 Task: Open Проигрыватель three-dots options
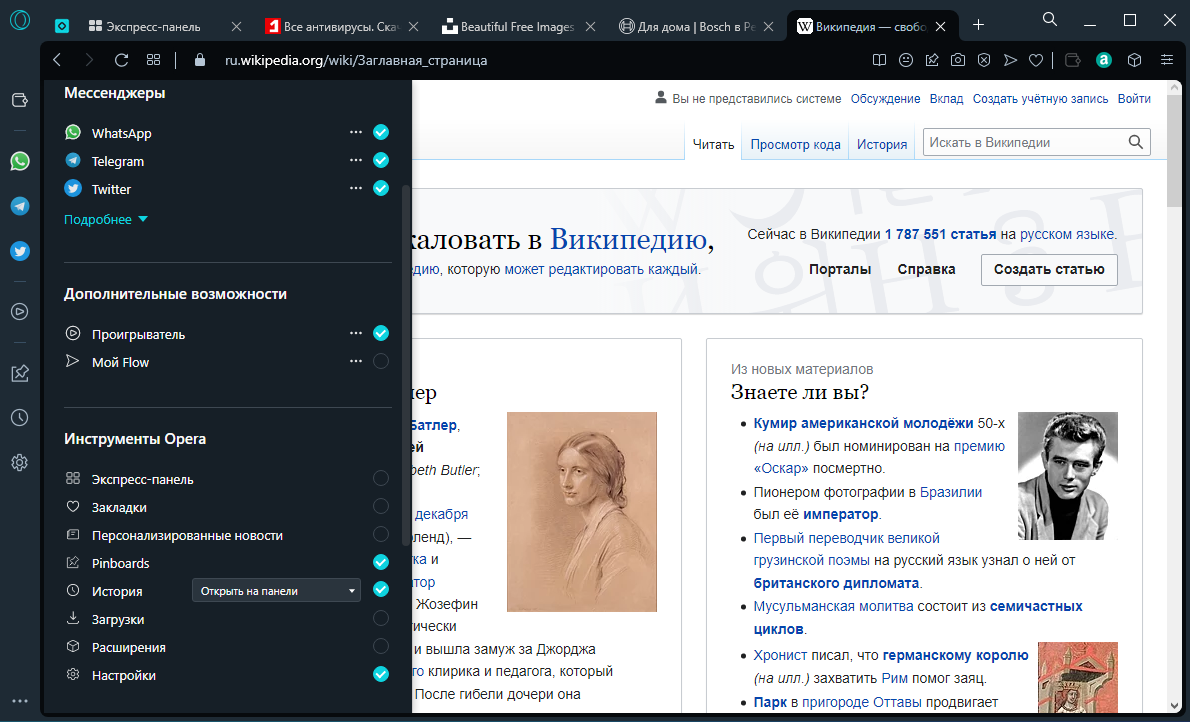pos(356,333)
